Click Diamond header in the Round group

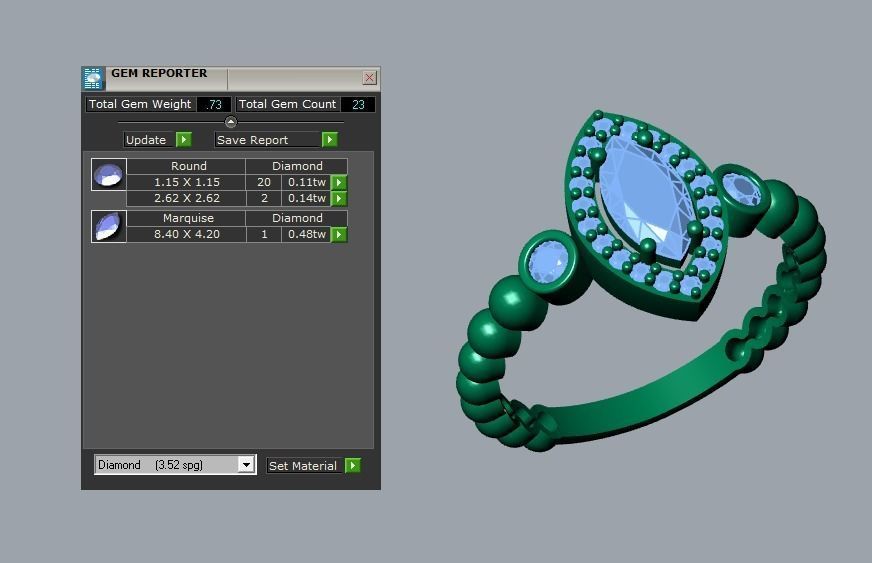click(x=297, y=166)
